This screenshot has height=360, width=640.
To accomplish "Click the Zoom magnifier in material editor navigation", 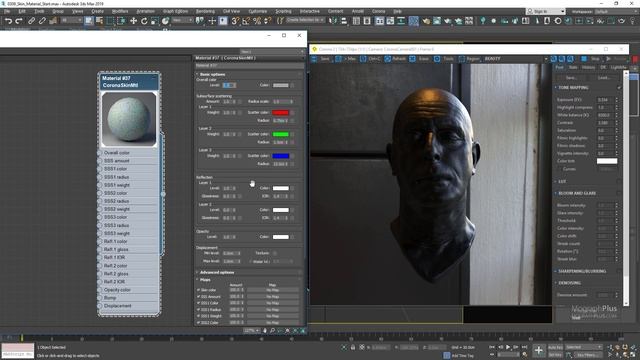I will click(272, 331).
